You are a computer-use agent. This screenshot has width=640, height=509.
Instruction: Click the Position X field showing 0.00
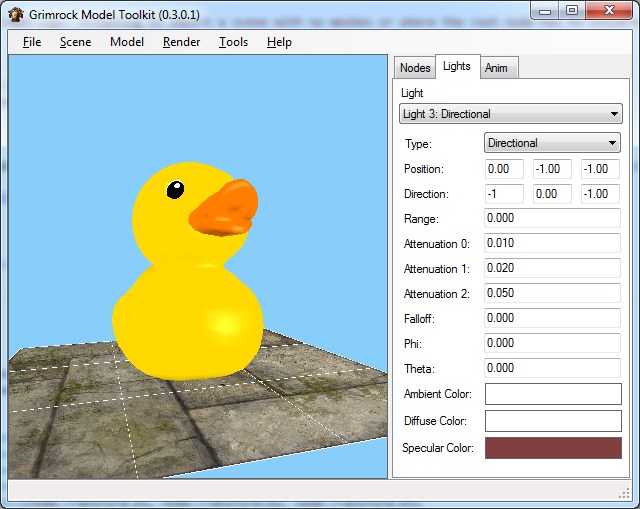pyautogui.click(x=504, y=169)
